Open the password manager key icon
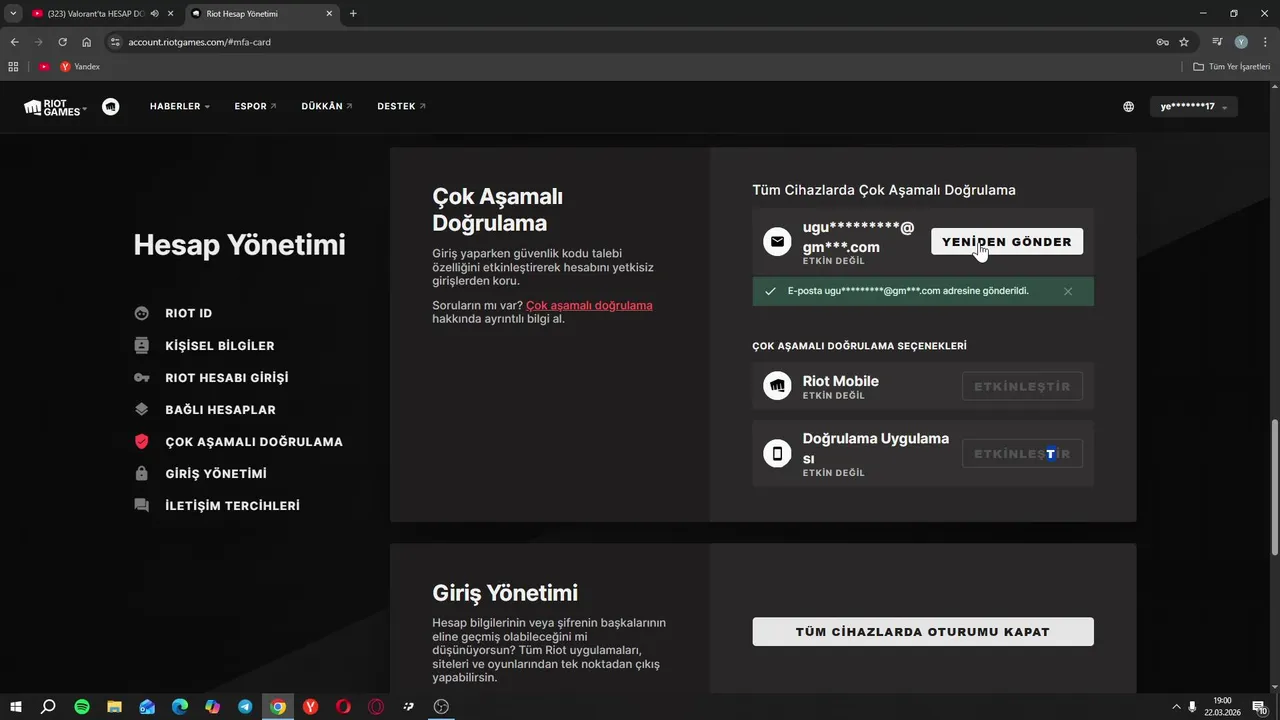 click(1162, 42)
